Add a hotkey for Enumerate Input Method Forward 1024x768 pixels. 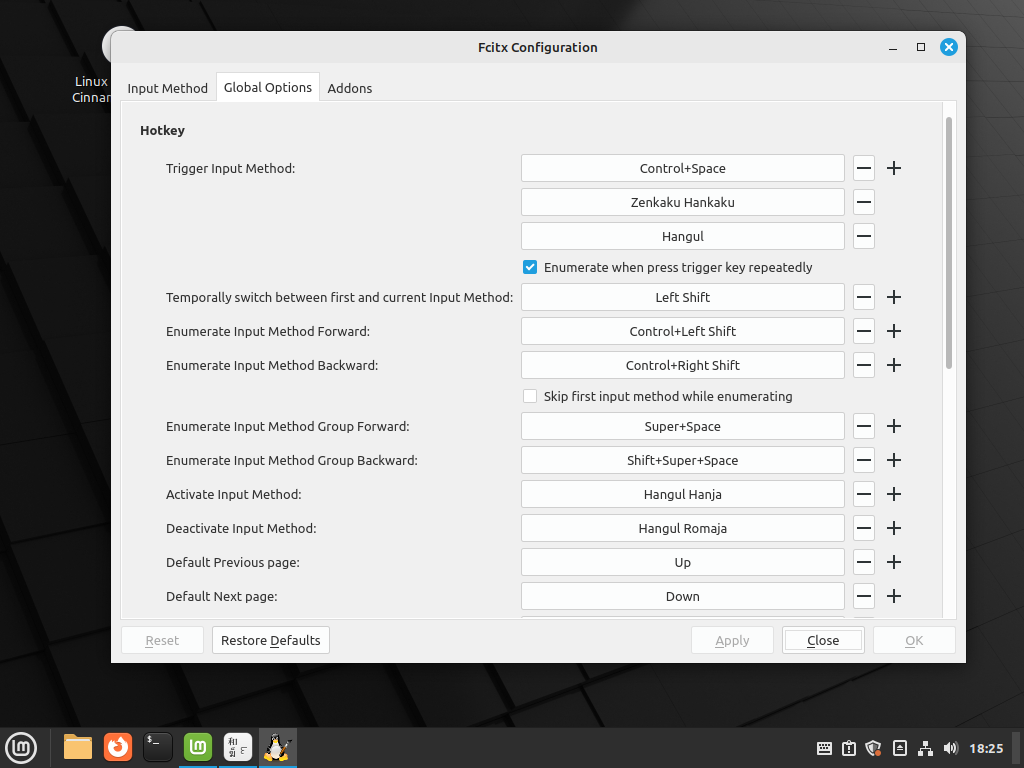click(894, 331)
